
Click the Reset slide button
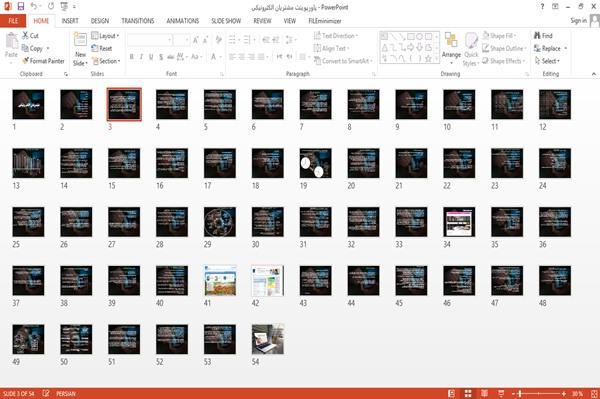(102, 48)
